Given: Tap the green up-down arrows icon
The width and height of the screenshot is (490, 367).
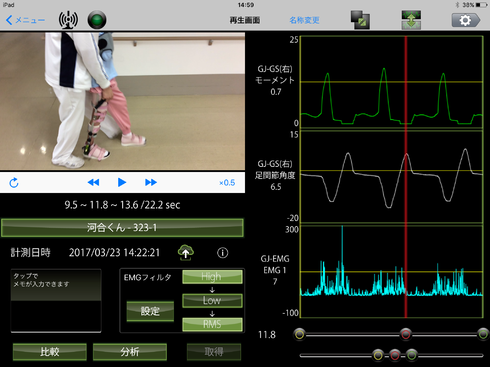Looking at the screenshot, I should [411, 20].
